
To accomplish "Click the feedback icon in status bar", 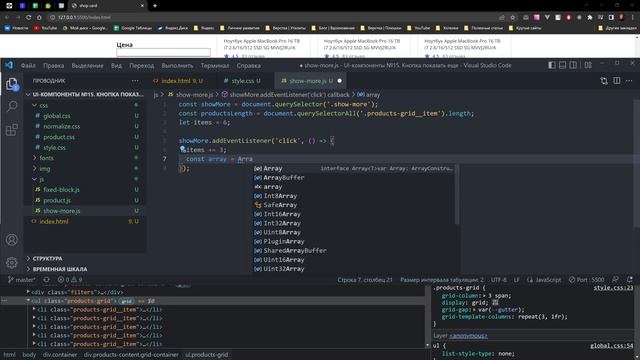I will click(615, 280).
